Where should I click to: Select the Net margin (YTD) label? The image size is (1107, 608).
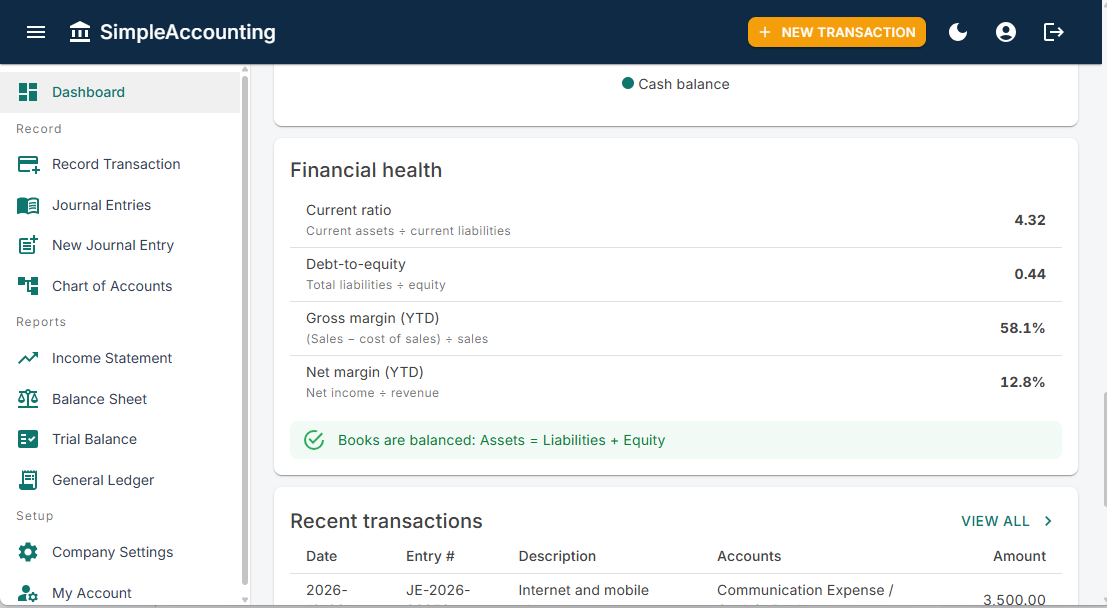364,372
